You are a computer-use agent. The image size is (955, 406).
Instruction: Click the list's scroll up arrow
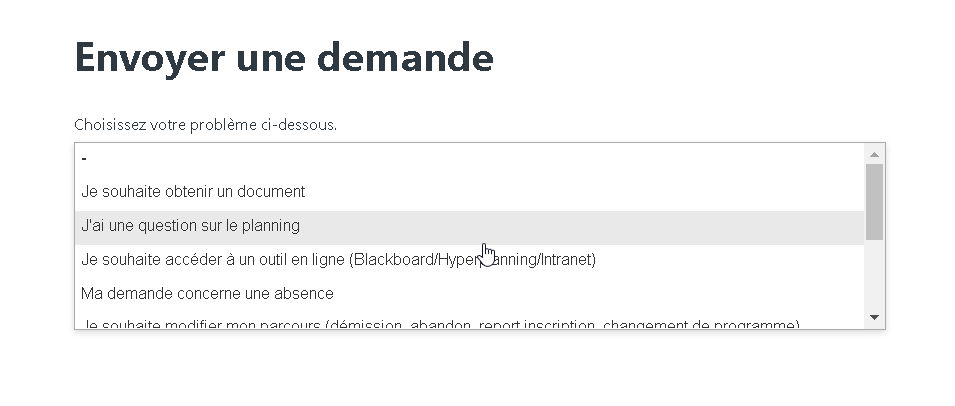[874, 154]
